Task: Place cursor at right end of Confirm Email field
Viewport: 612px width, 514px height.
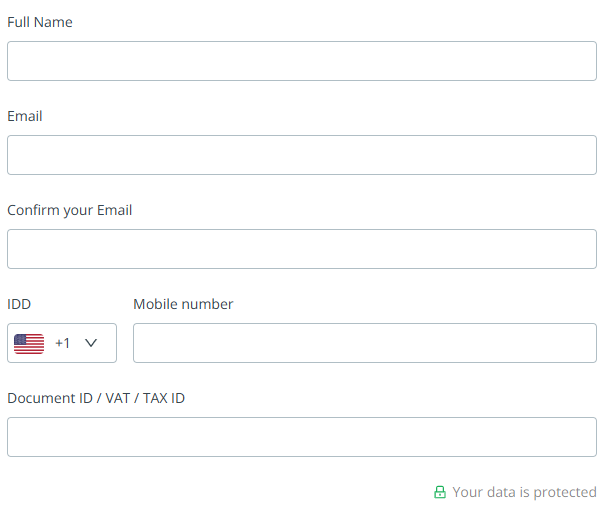Action: 585,249
